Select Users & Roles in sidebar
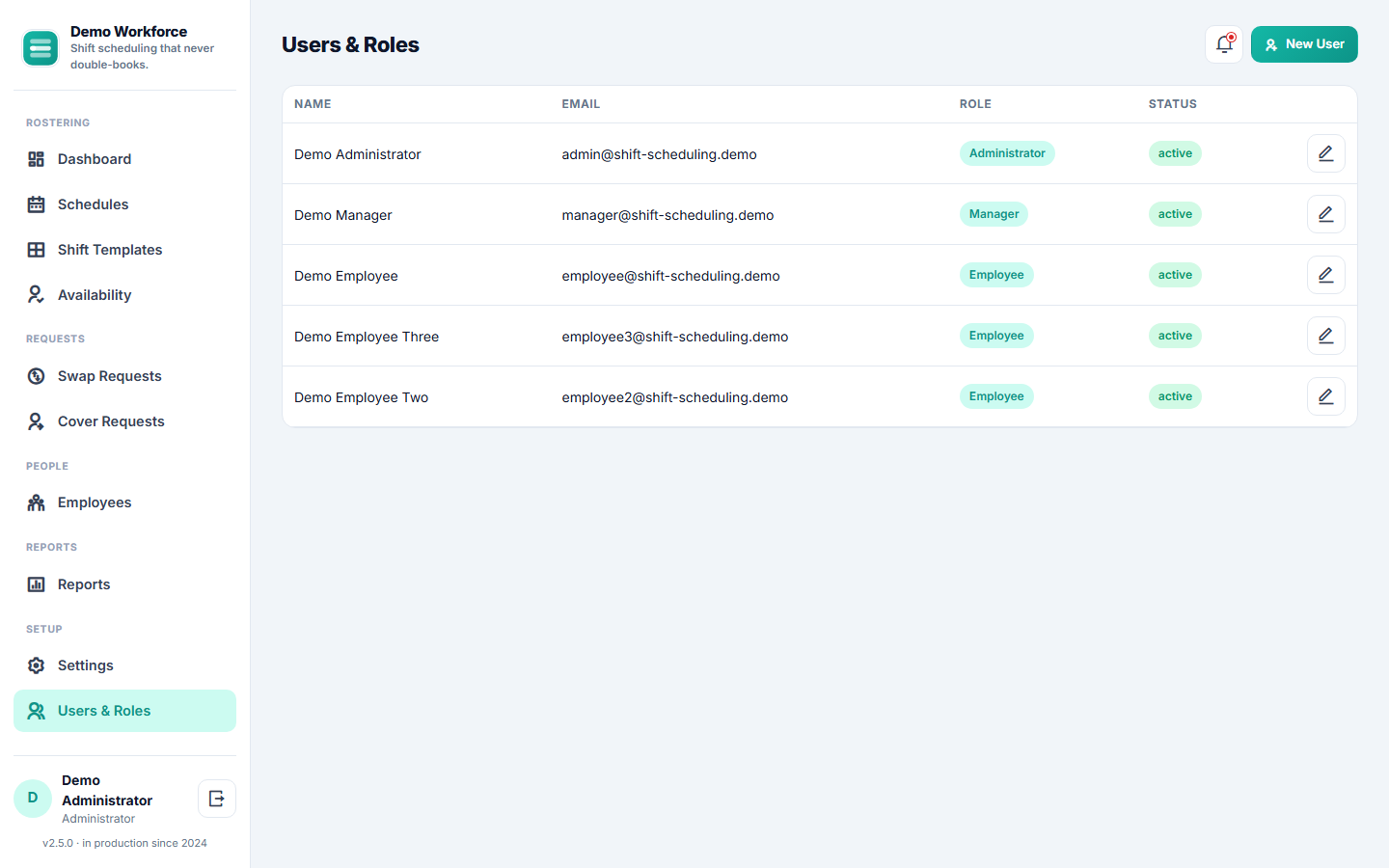1389x868 pixels. point(124,711)
